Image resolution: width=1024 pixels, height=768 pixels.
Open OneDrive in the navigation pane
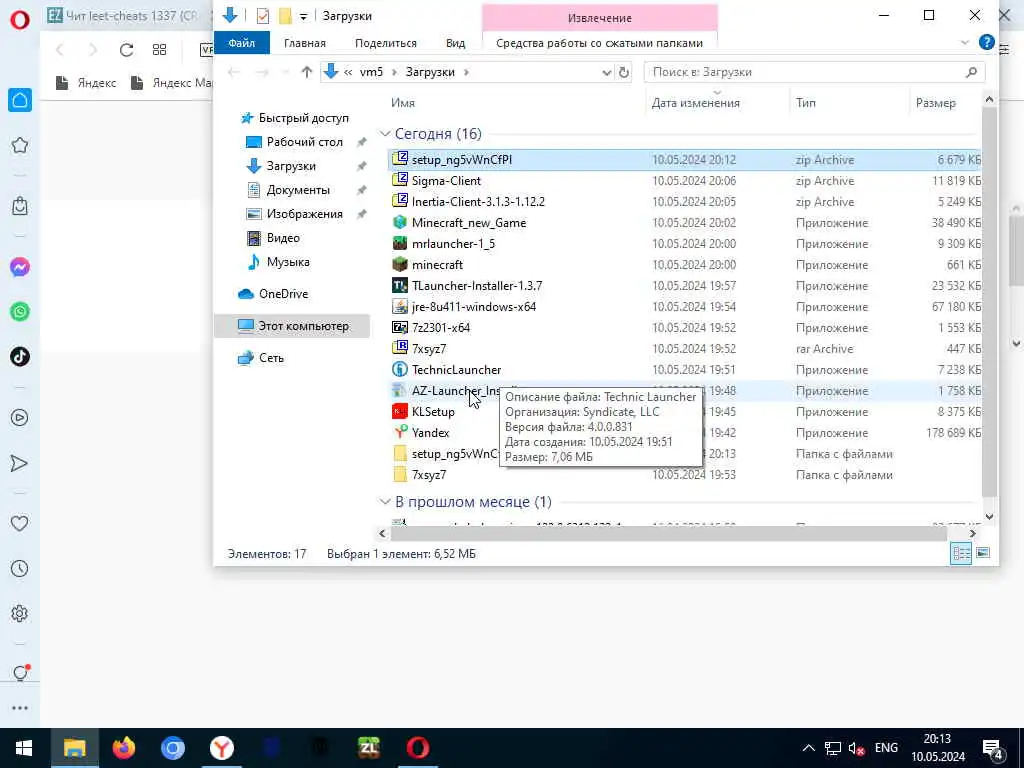coord(283,294)
